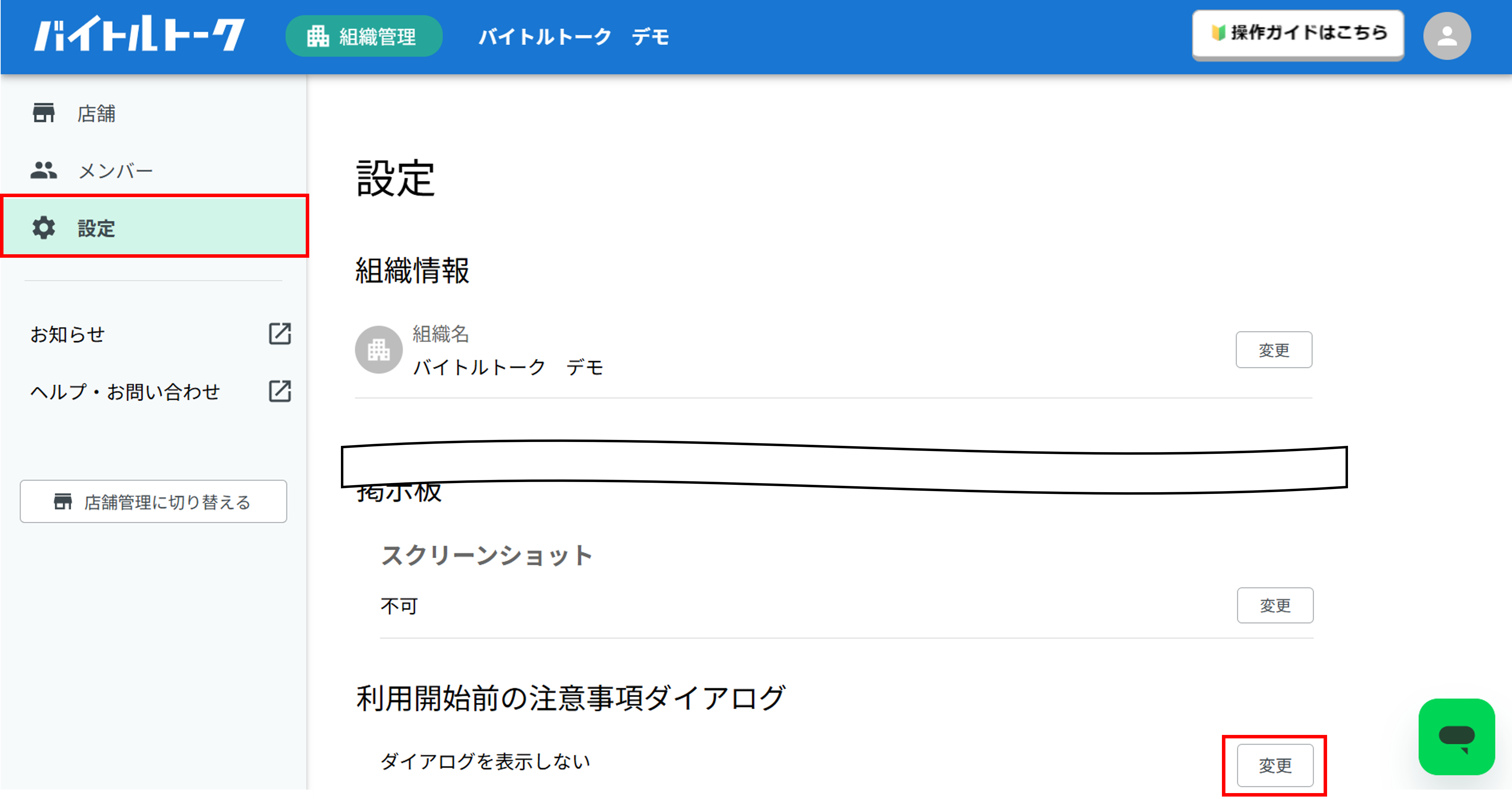Click the store icon in 店舗管理に切り替える
The image size is (1512, 799).
(x=63, y=502)
